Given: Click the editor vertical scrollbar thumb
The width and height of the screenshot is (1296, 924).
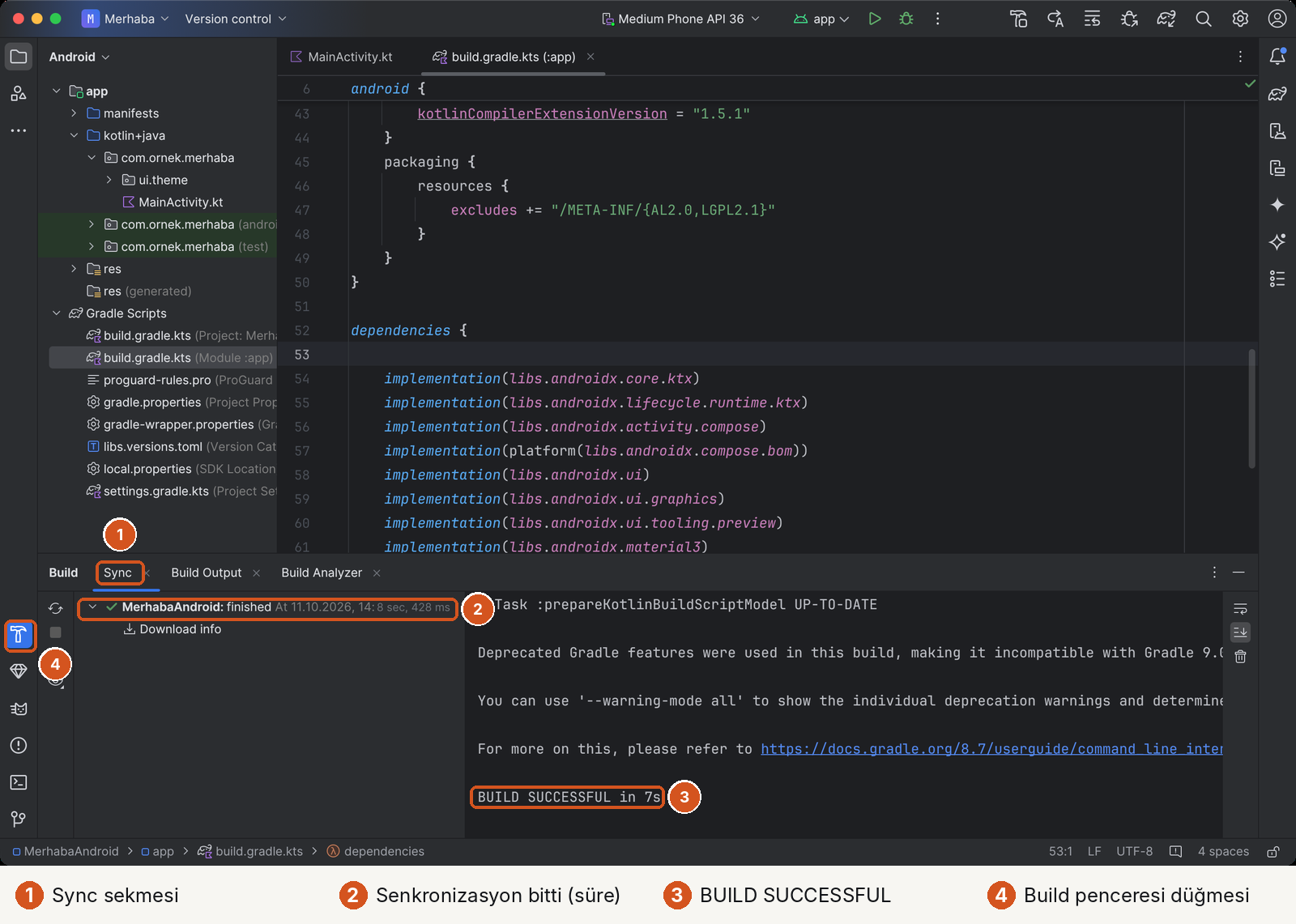Looking at the screenshot, I should click(1252, 409).
